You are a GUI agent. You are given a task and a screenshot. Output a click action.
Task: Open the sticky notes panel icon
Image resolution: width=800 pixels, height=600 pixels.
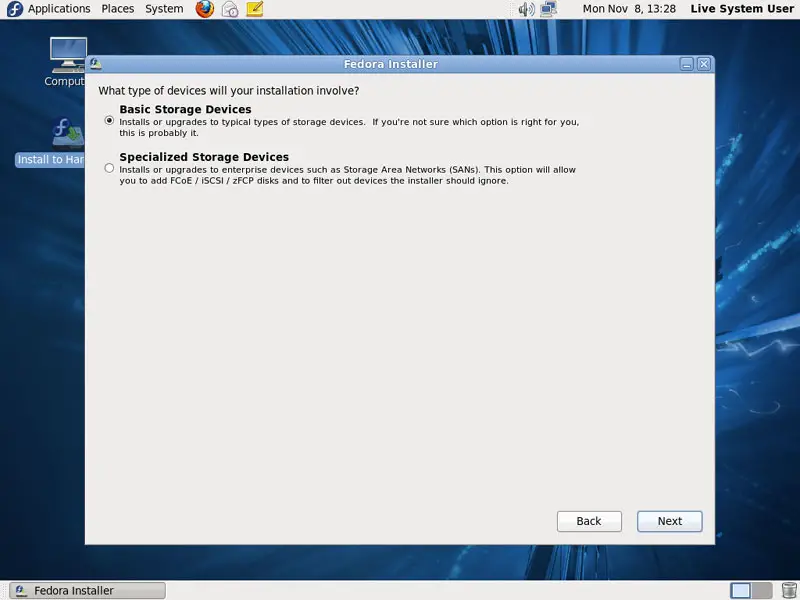(x=255, y=9)
